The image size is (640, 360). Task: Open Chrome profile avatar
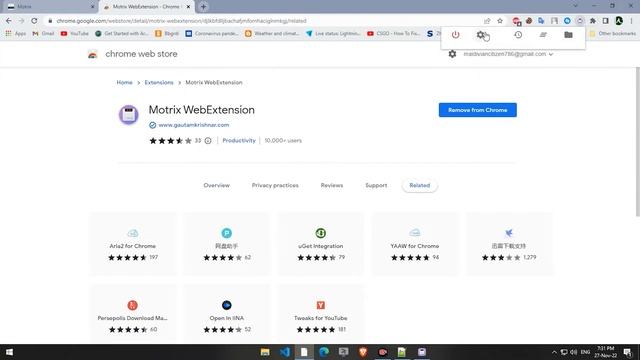tap(619, 21)
